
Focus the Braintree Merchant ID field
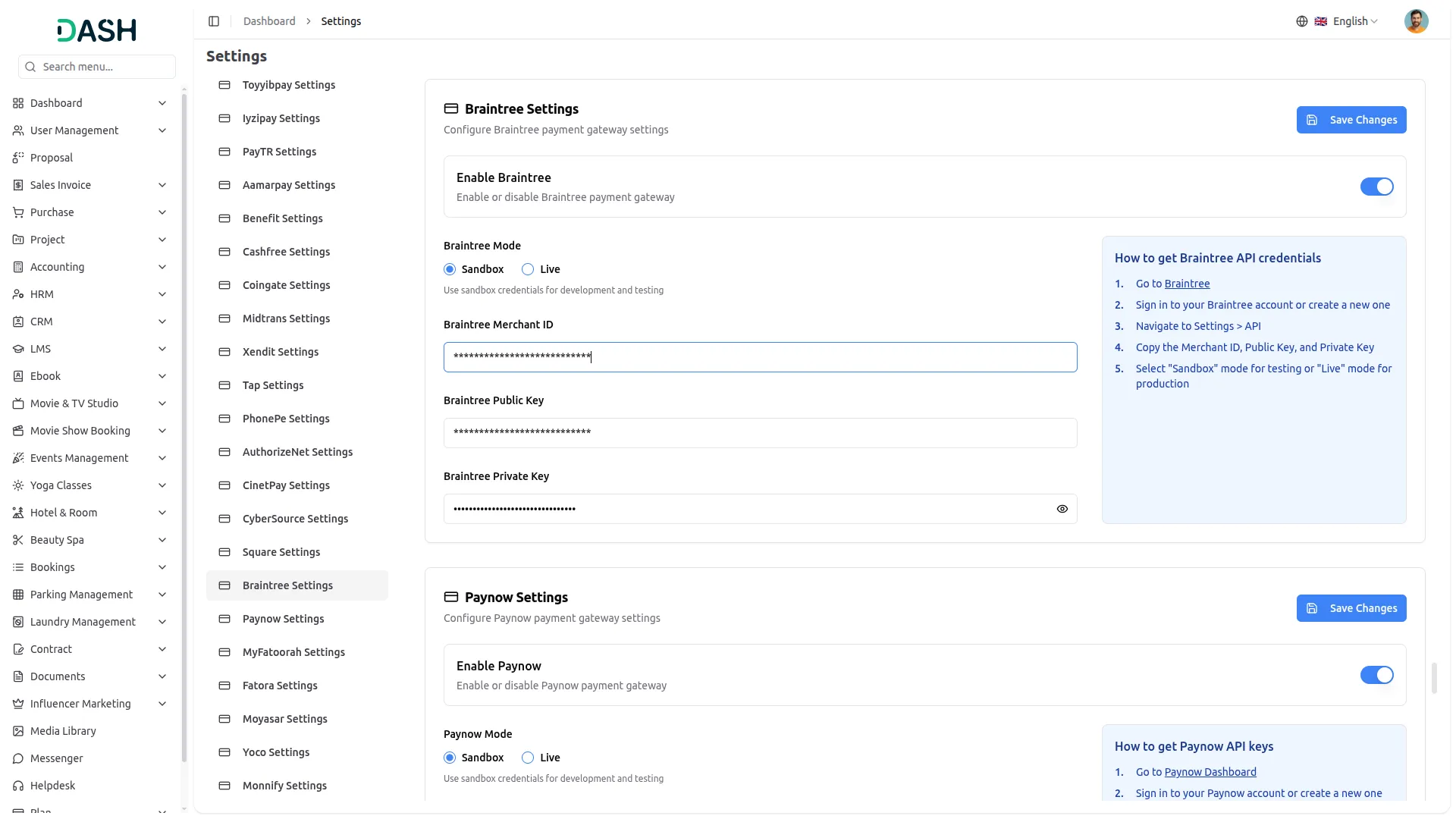point(760,357)
